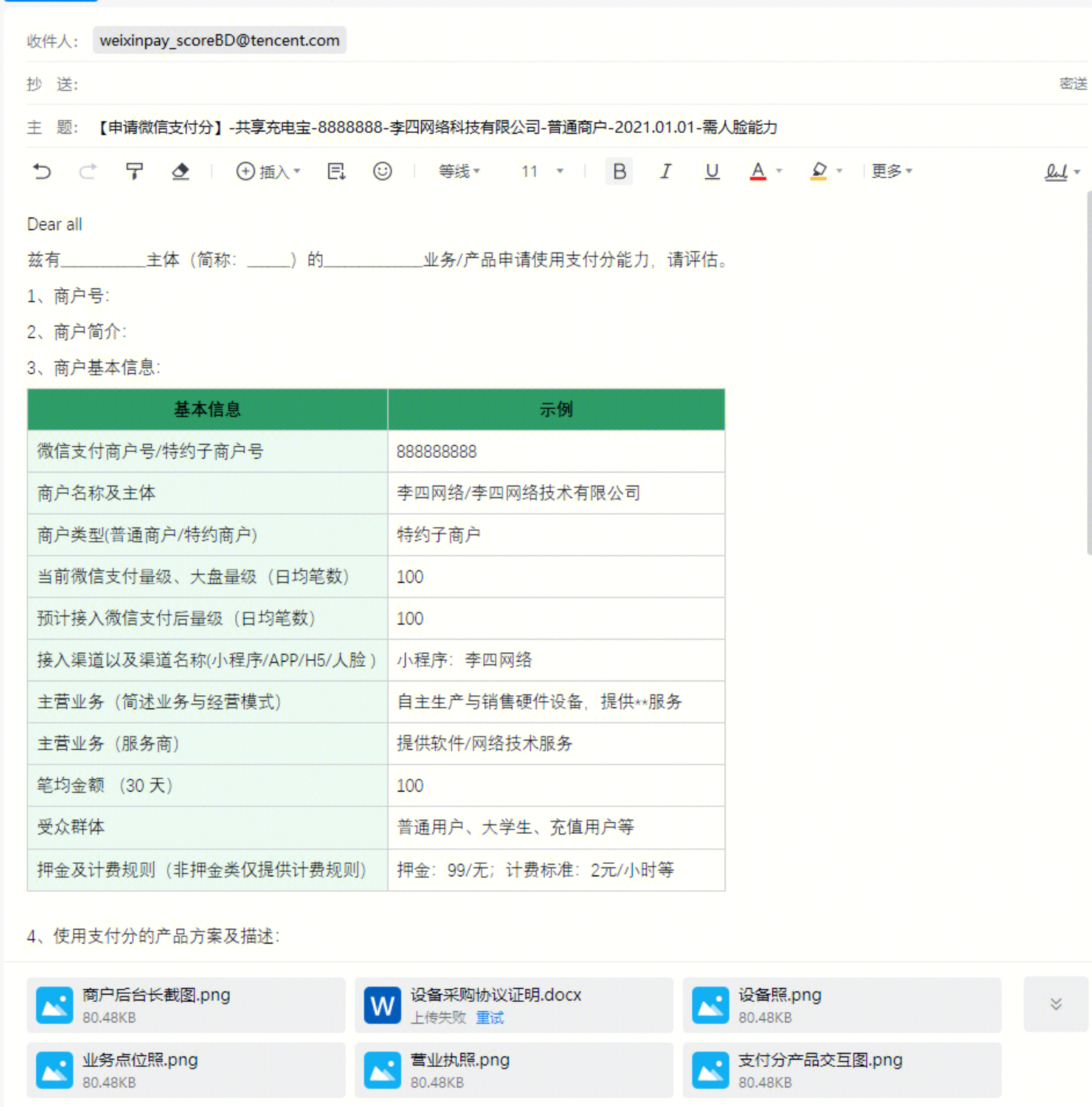Redo the last undone edit
This screenshot has height=1107, width=1092.
pyautogui.click(x=88, y=172)
